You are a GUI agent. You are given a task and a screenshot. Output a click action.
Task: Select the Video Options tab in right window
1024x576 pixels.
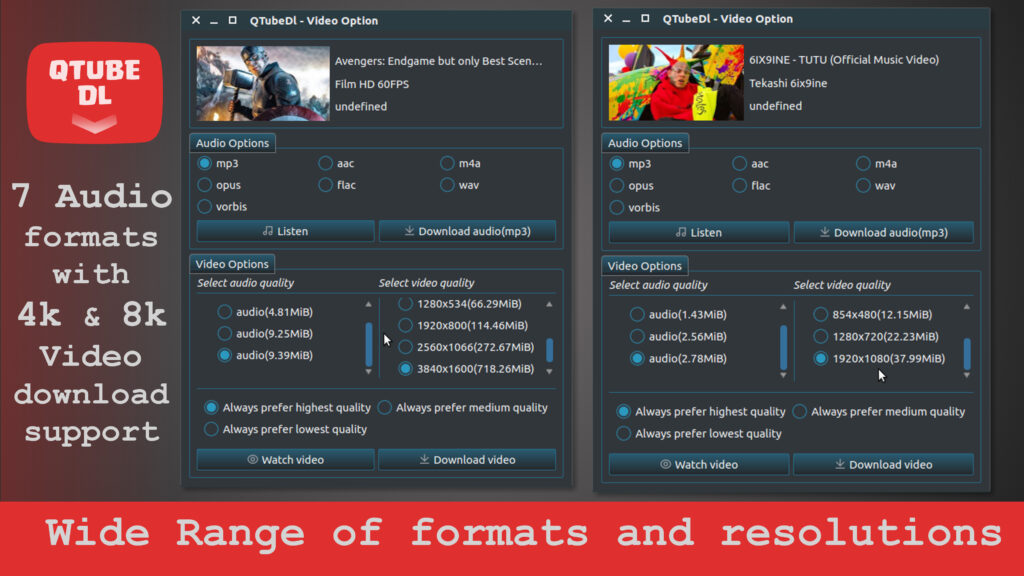[x=646, y=266]
